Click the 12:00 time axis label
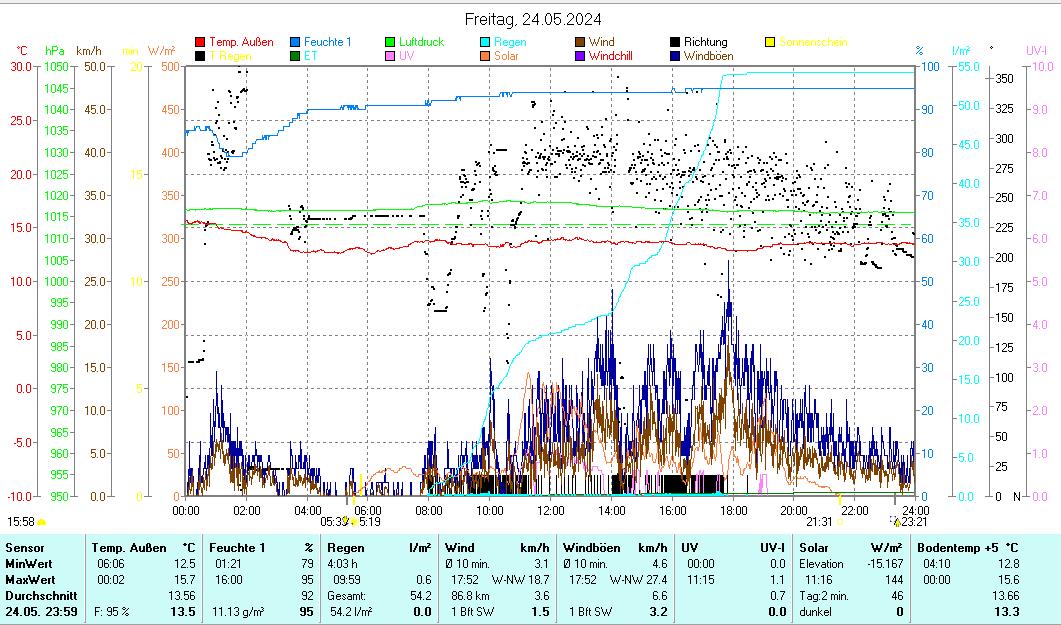This screenshot has height=625, width=1061. click(551, 510)
